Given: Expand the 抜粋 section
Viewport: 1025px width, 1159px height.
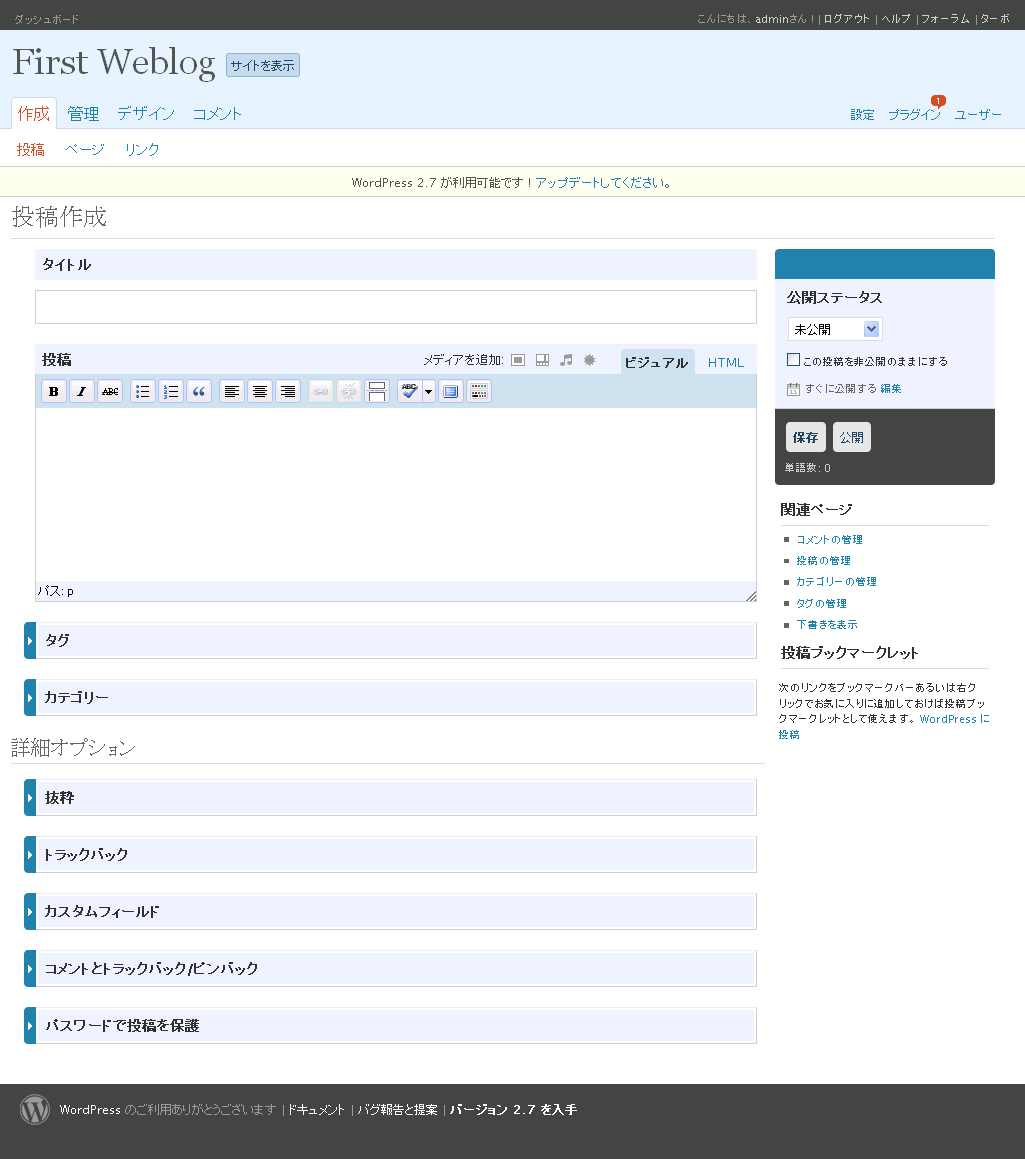Looking at the screenshot, I should pyautogui.click(x=390, y=798).
